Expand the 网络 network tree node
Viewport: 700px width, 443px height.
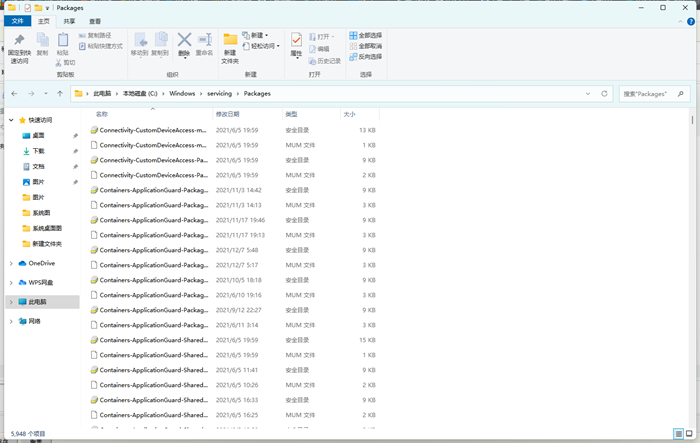click(11, 321)
